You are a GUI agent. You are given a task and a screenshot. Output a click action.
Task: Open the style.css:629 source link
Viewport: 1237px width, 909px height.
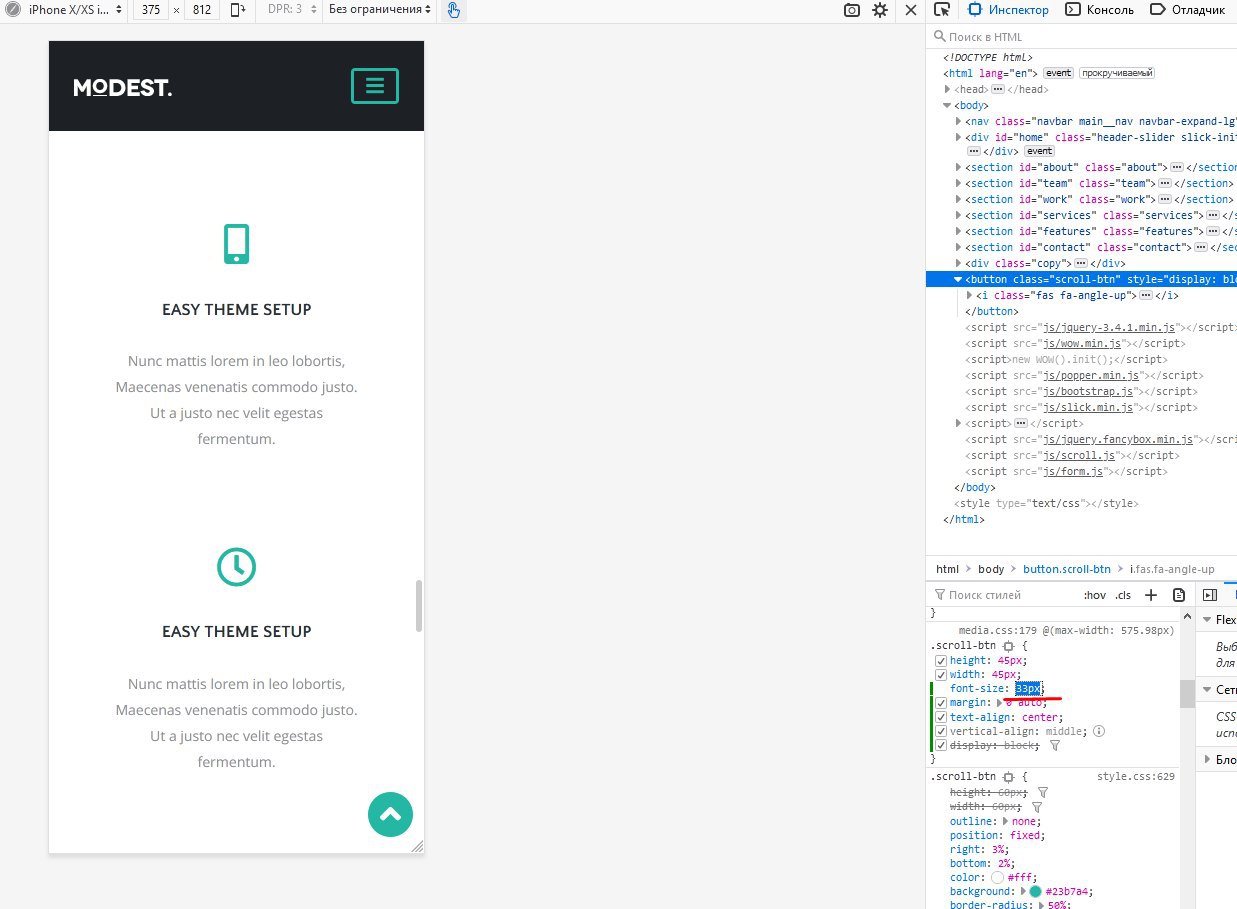(1136, 776)
